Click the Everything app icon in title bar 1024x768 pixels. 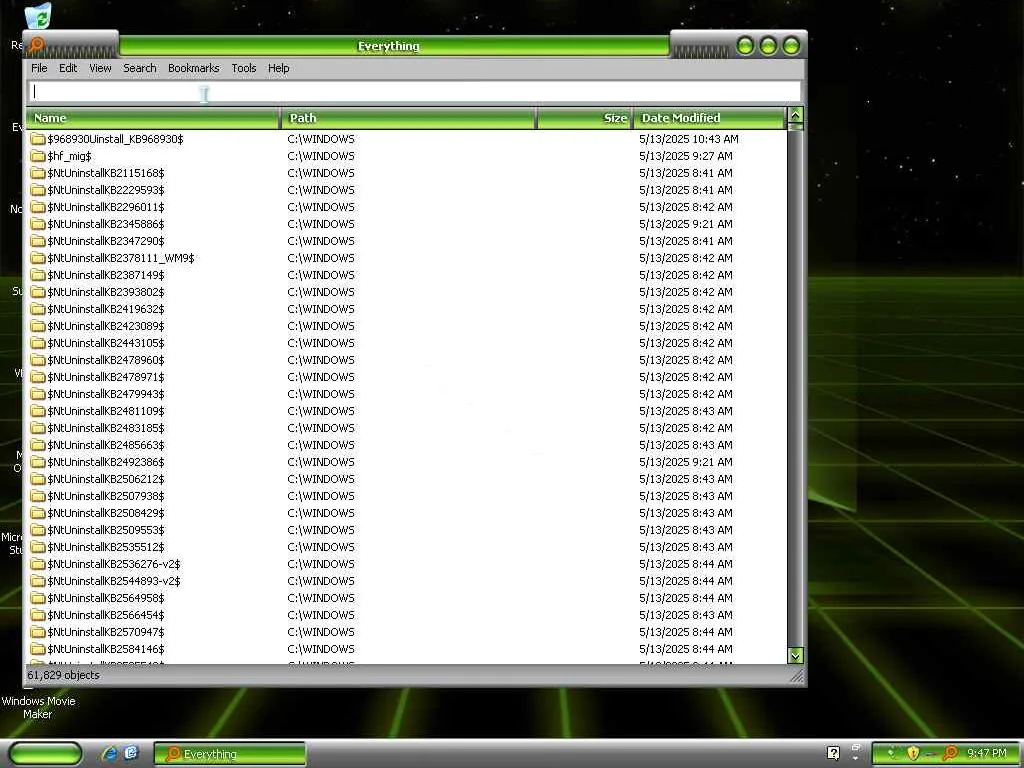coord(37,44)
